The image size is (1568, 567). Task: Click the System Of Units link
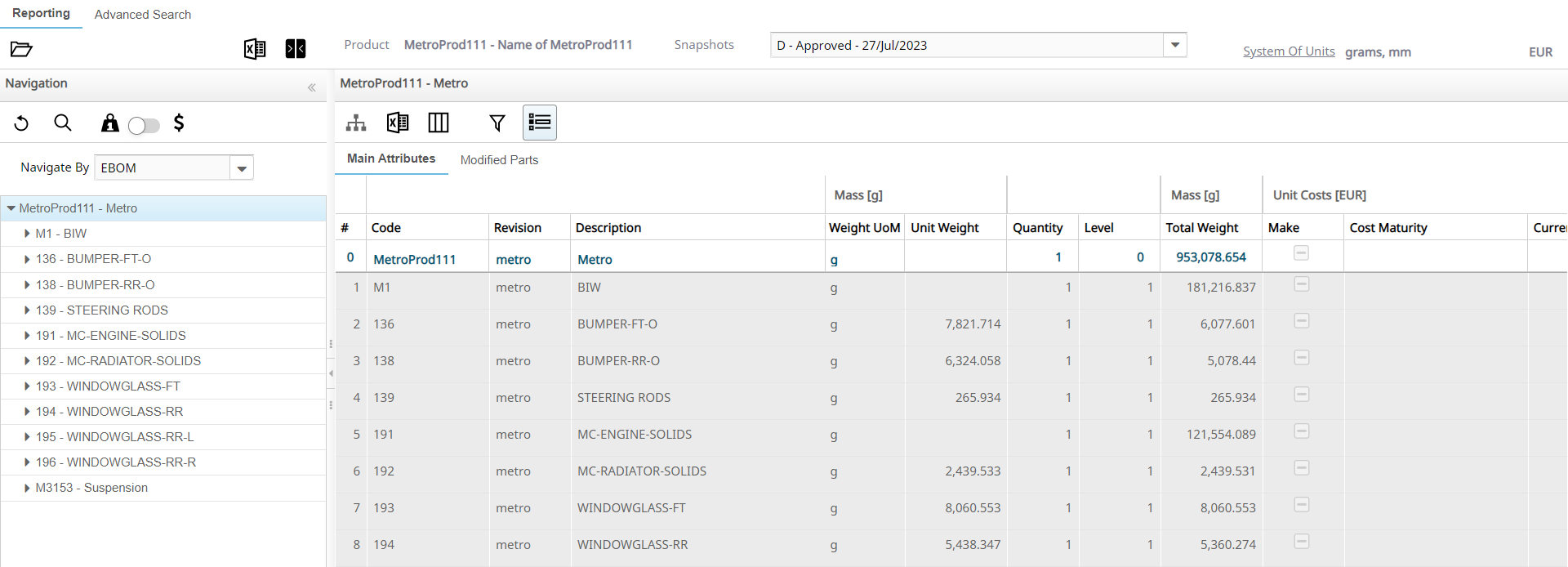click(x=1289, y=51)
